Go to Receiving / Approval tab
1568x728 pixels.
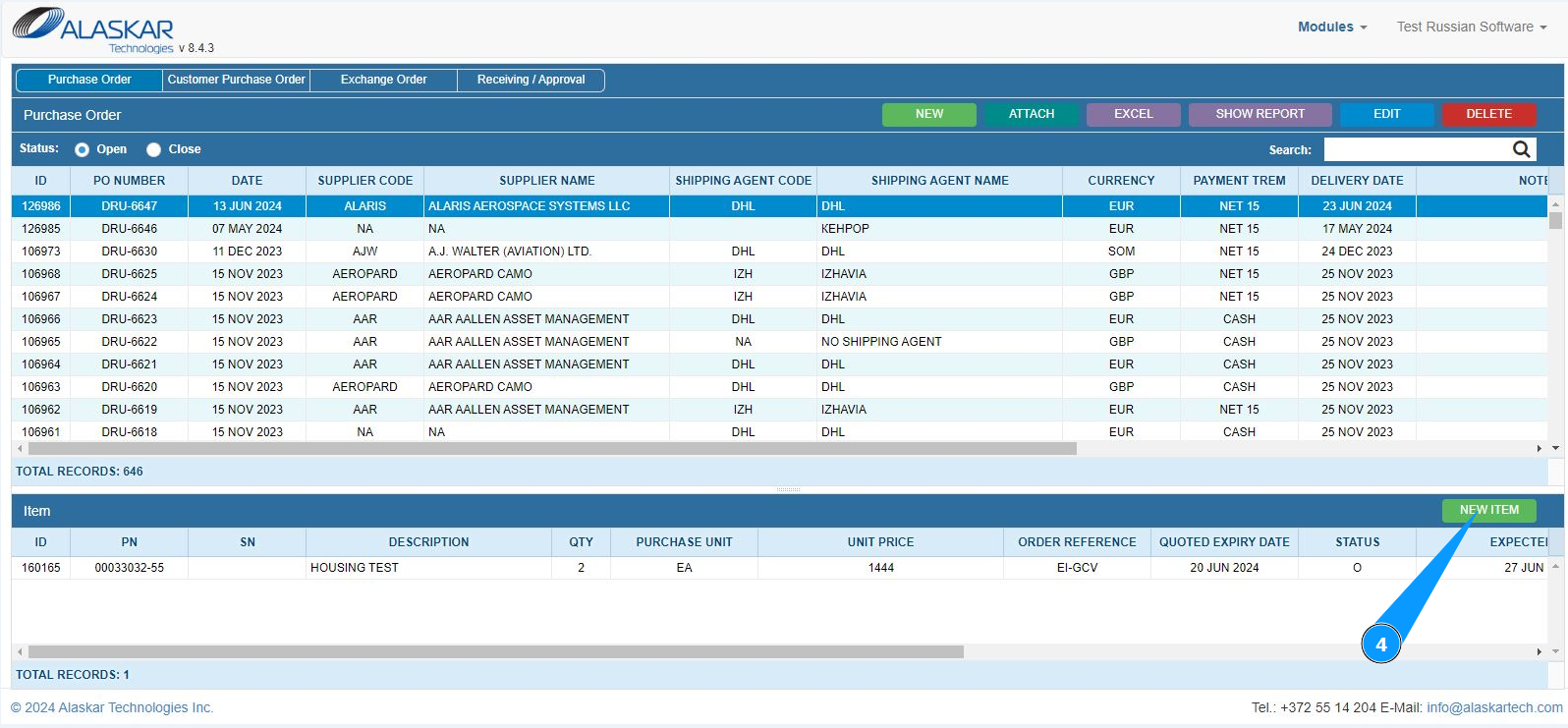[x=531, y=80]
